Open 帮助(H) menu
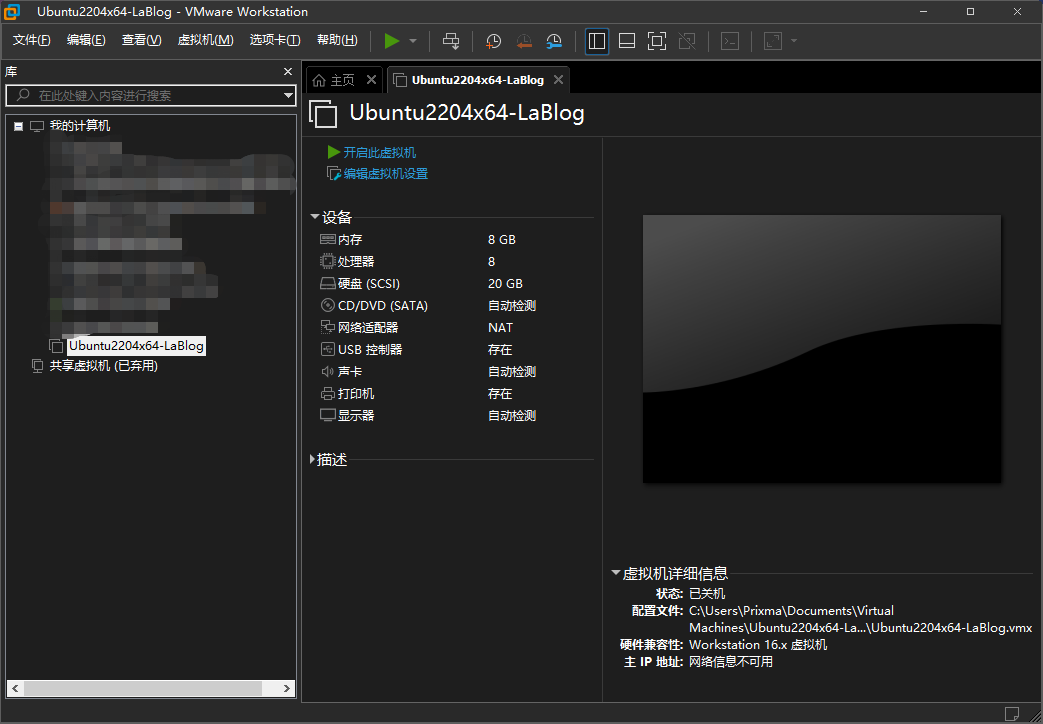Screen dimensions: 1043x724 tap(337, 40)
